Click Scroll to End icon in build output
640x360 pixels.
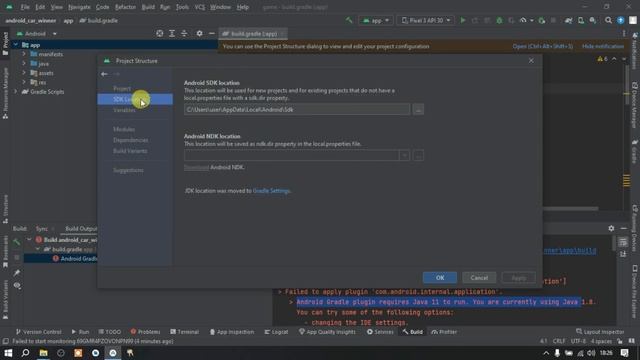point(623,253)
